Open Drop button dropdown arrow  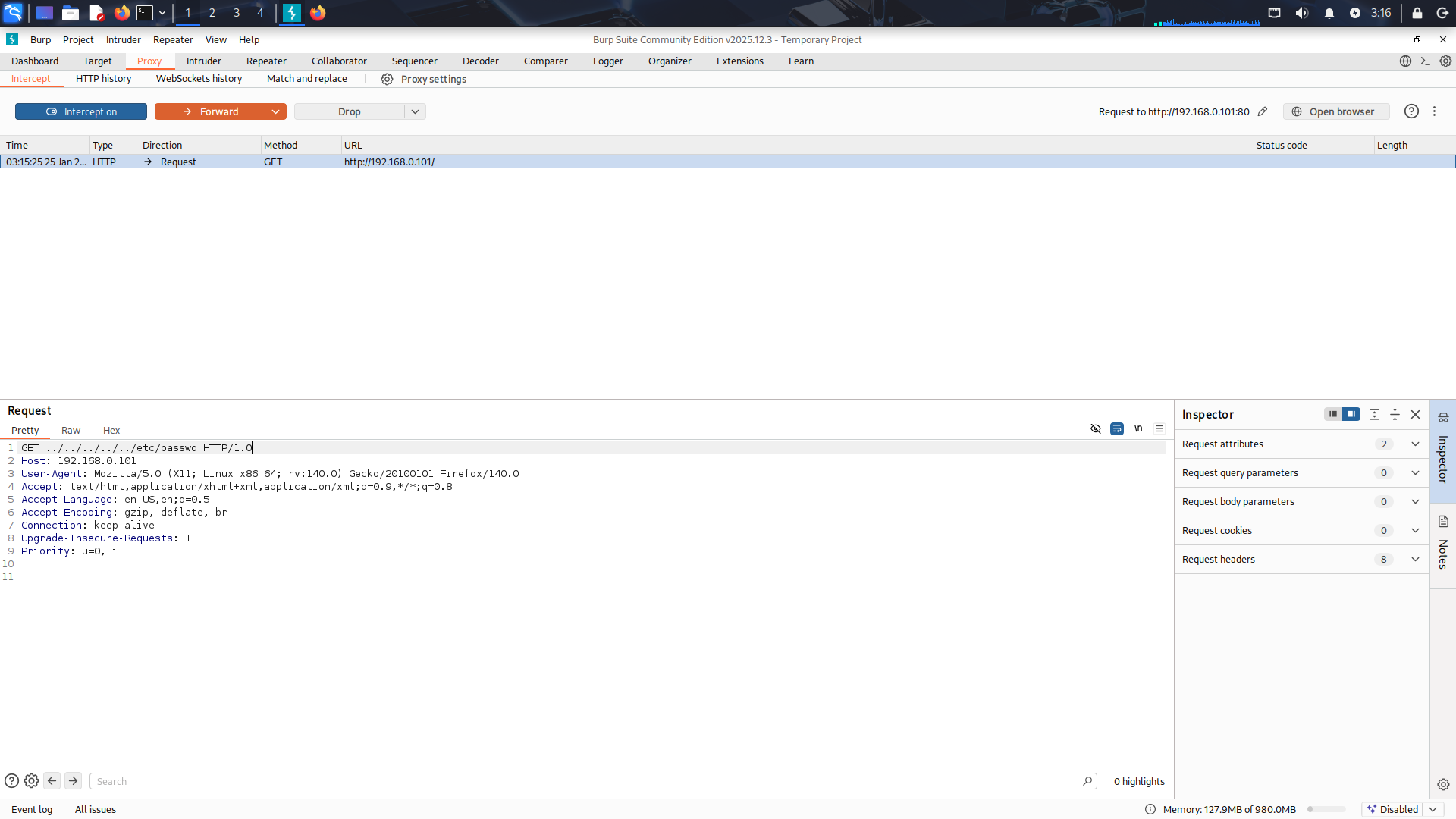pos(416,111)
